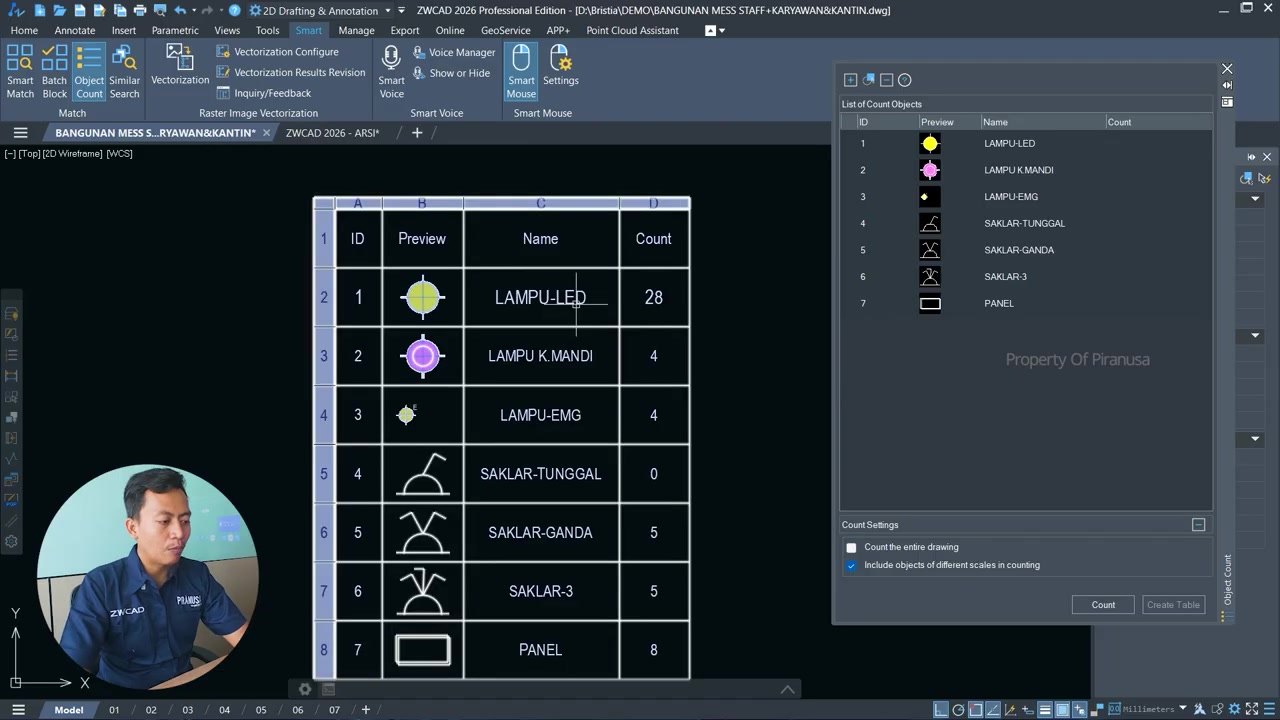The image size is (1280, 720).
Task: Open Inquiry/Feedback
Action: pyautogui.click(x=264, y=93)
